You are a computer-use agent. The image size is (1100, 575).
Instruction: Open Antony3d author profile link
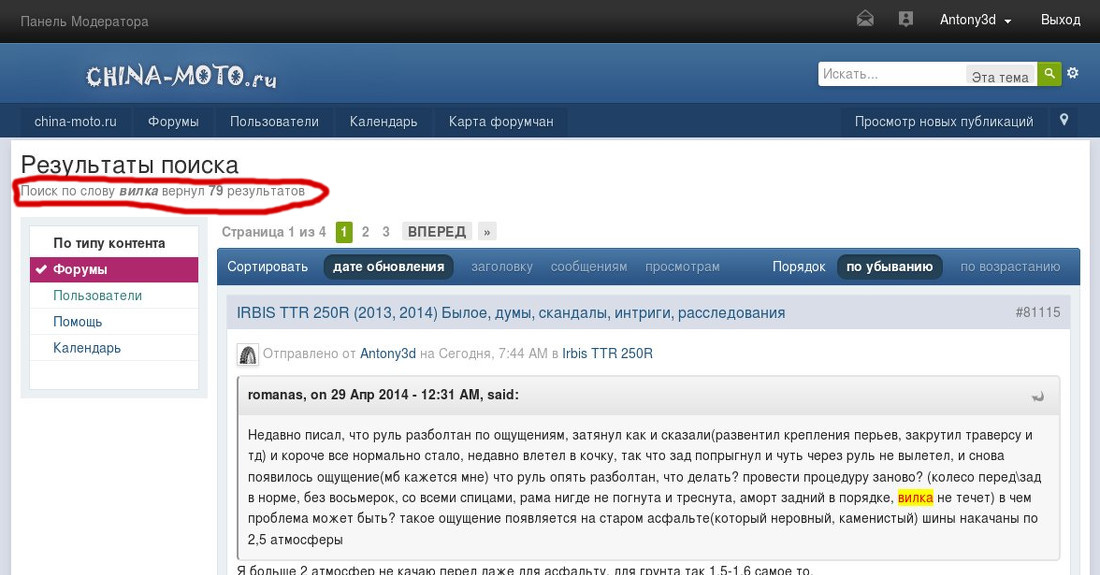pos(388,353)
